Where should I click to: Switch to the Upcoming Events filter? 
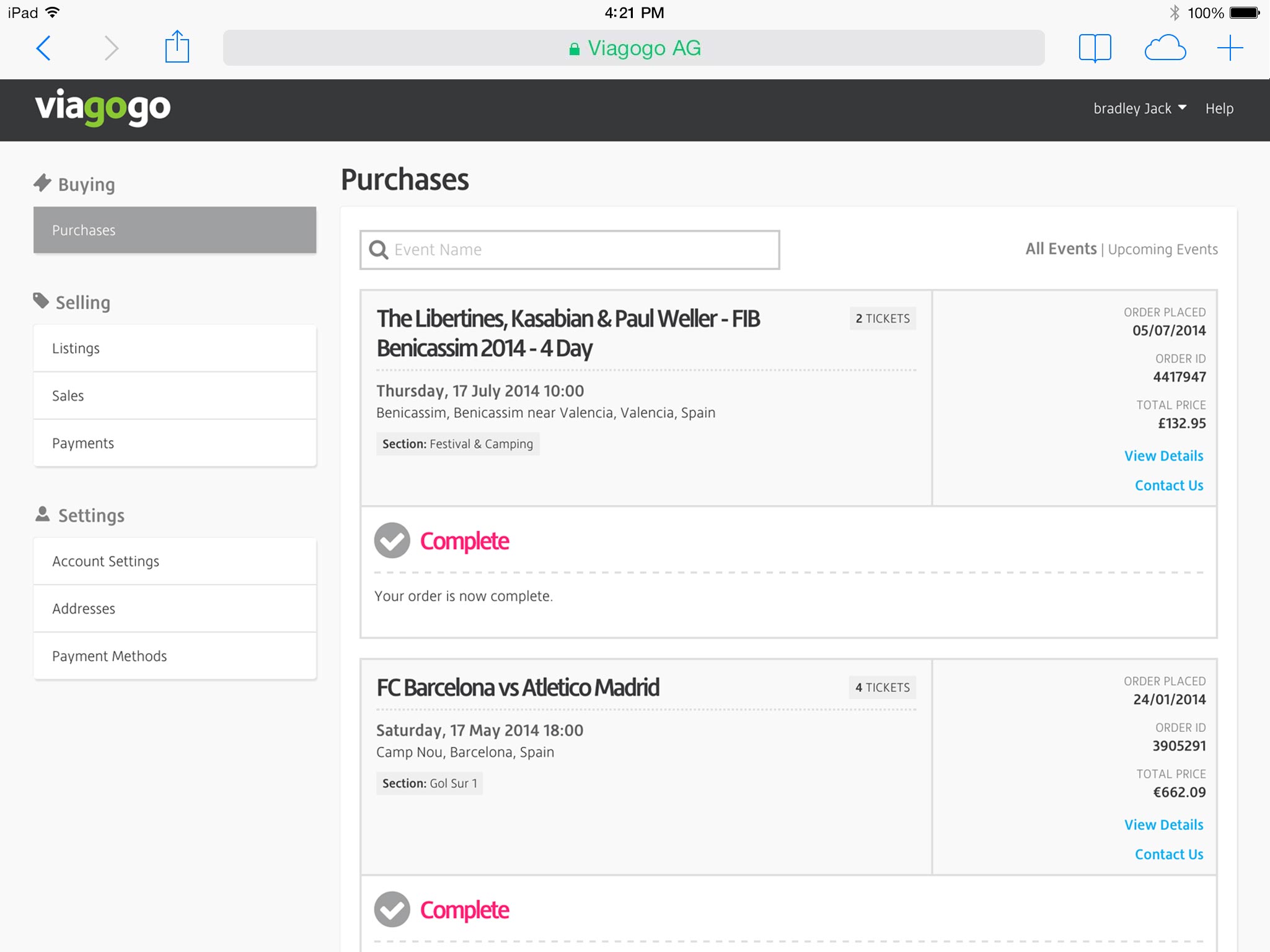1163,249
